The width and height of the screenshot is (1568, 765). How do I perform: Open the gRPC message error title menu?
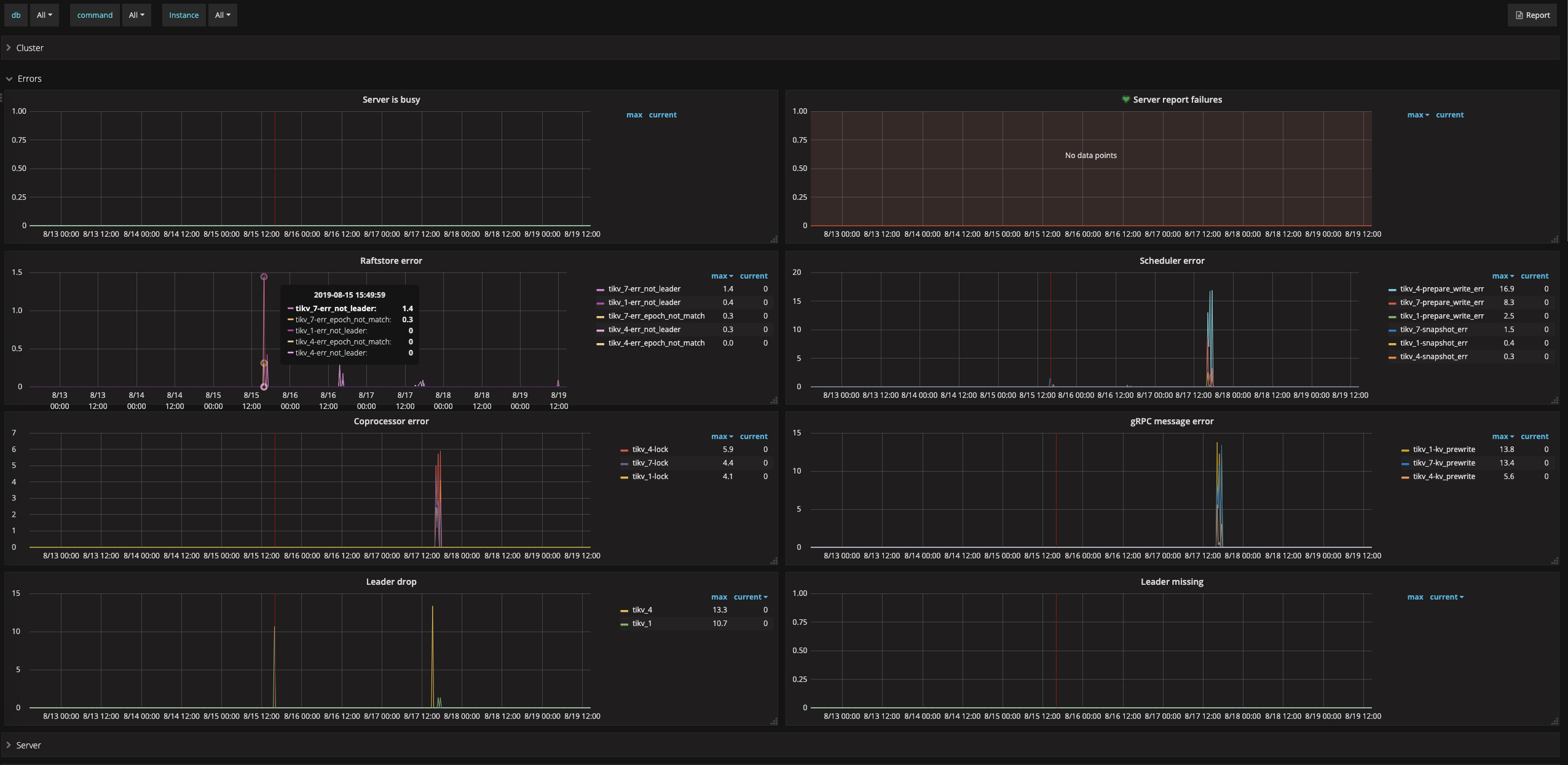click(1172, 421)
